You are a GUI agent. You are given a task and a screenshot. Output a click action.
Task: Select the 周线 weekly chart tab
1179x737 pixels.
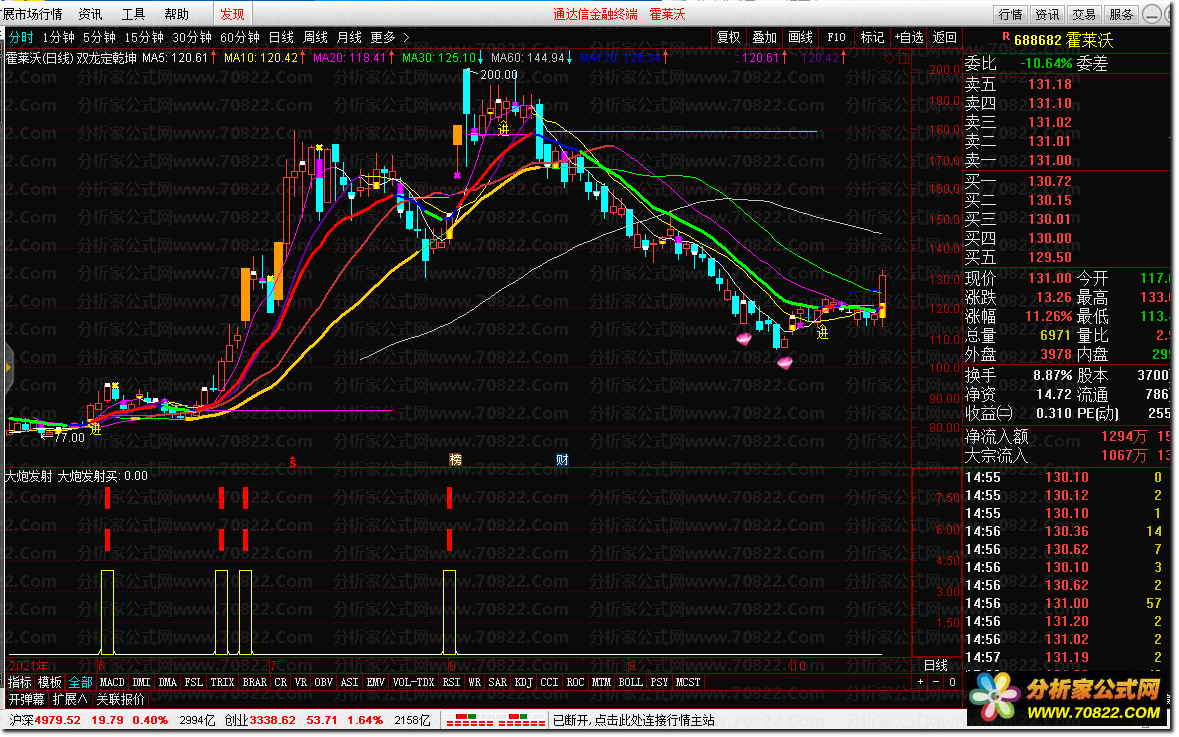coord(315,38)
